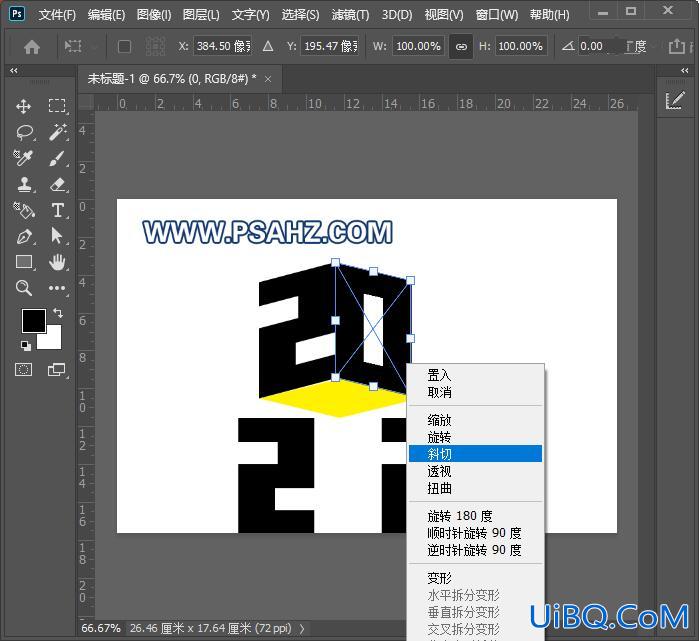The image size is (699, 641).
Task: Change the screen mode
Action: point(57,370)
